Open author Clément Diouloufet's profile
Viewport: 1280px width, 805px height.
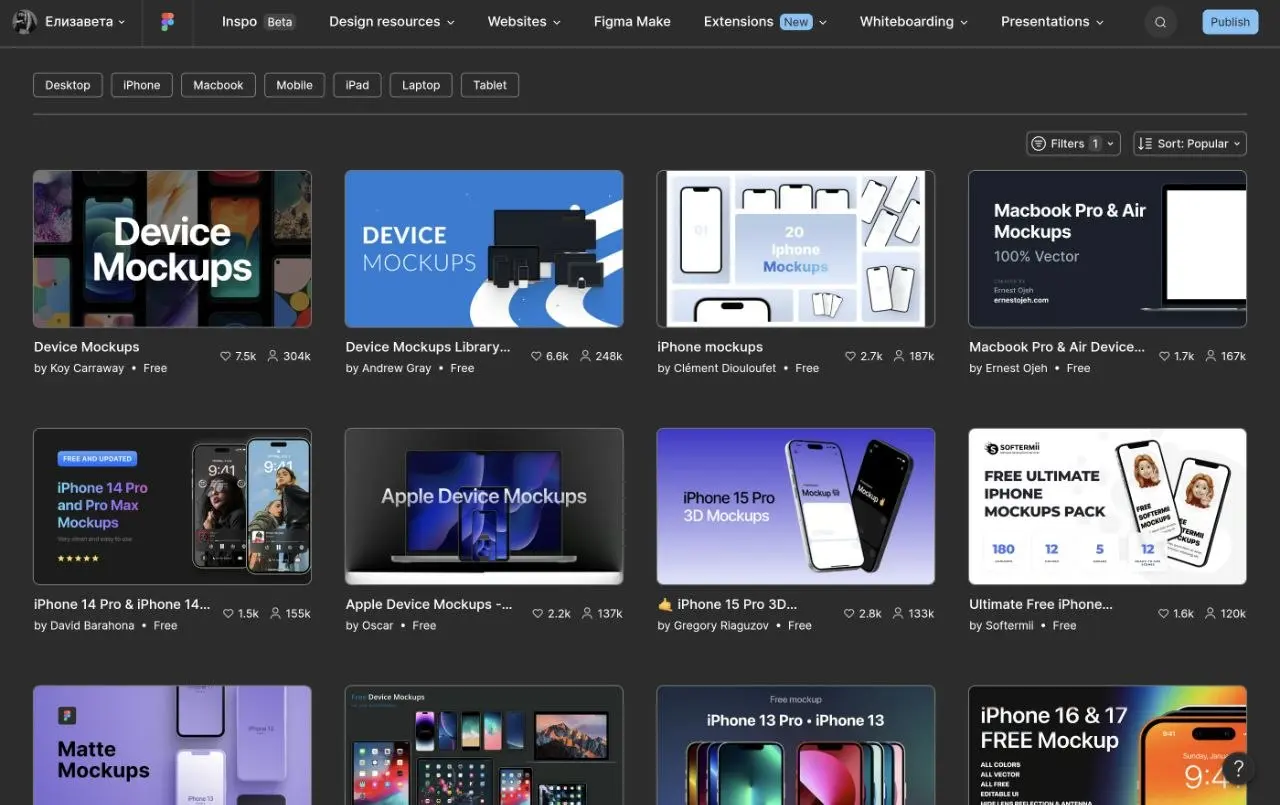(x=725, y=368)
